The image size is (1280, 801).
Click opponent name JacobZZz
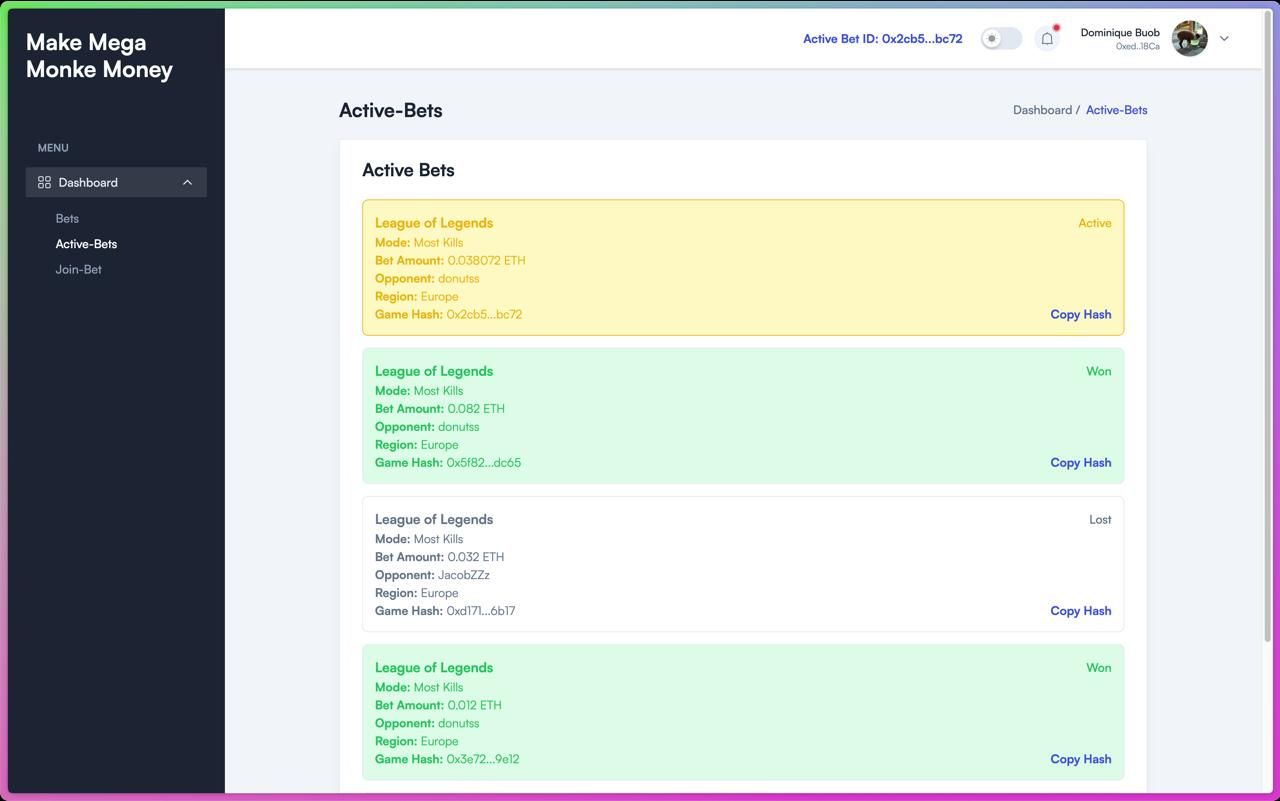(464, 575)
